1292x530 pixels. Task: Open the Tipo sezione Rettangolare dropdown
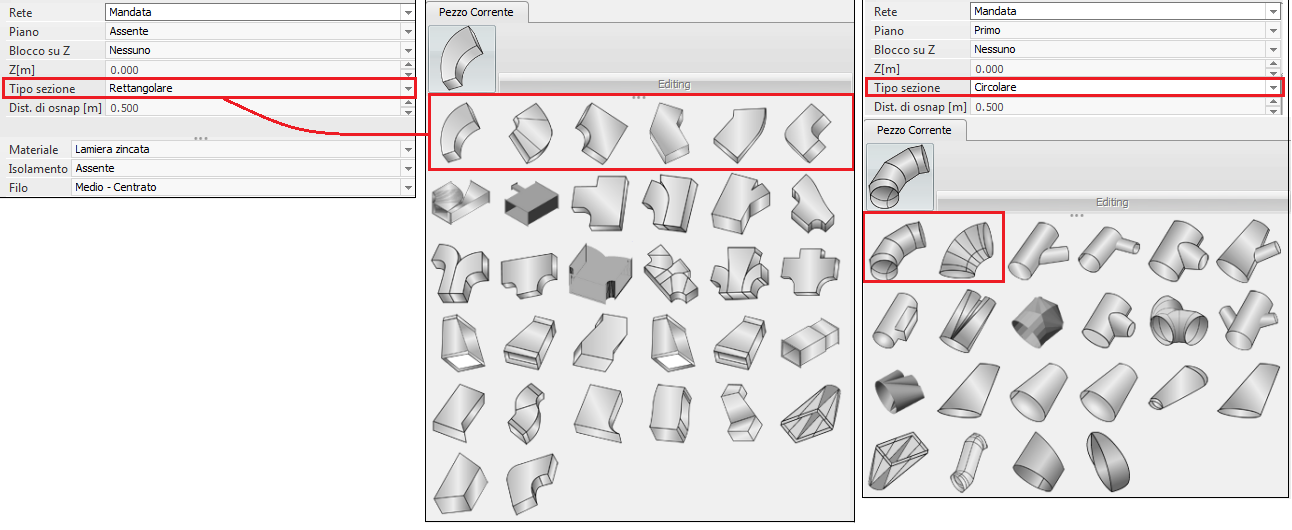coord(408,89)
